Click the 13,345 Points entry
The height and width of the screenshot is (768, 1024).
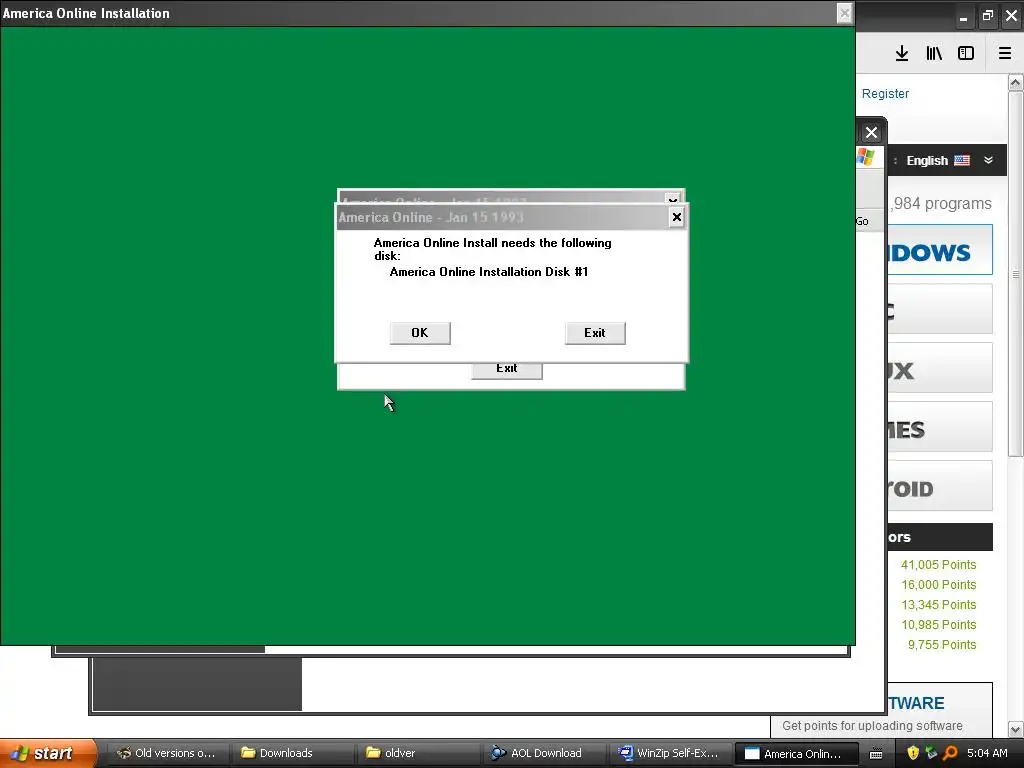coord(938,605)
